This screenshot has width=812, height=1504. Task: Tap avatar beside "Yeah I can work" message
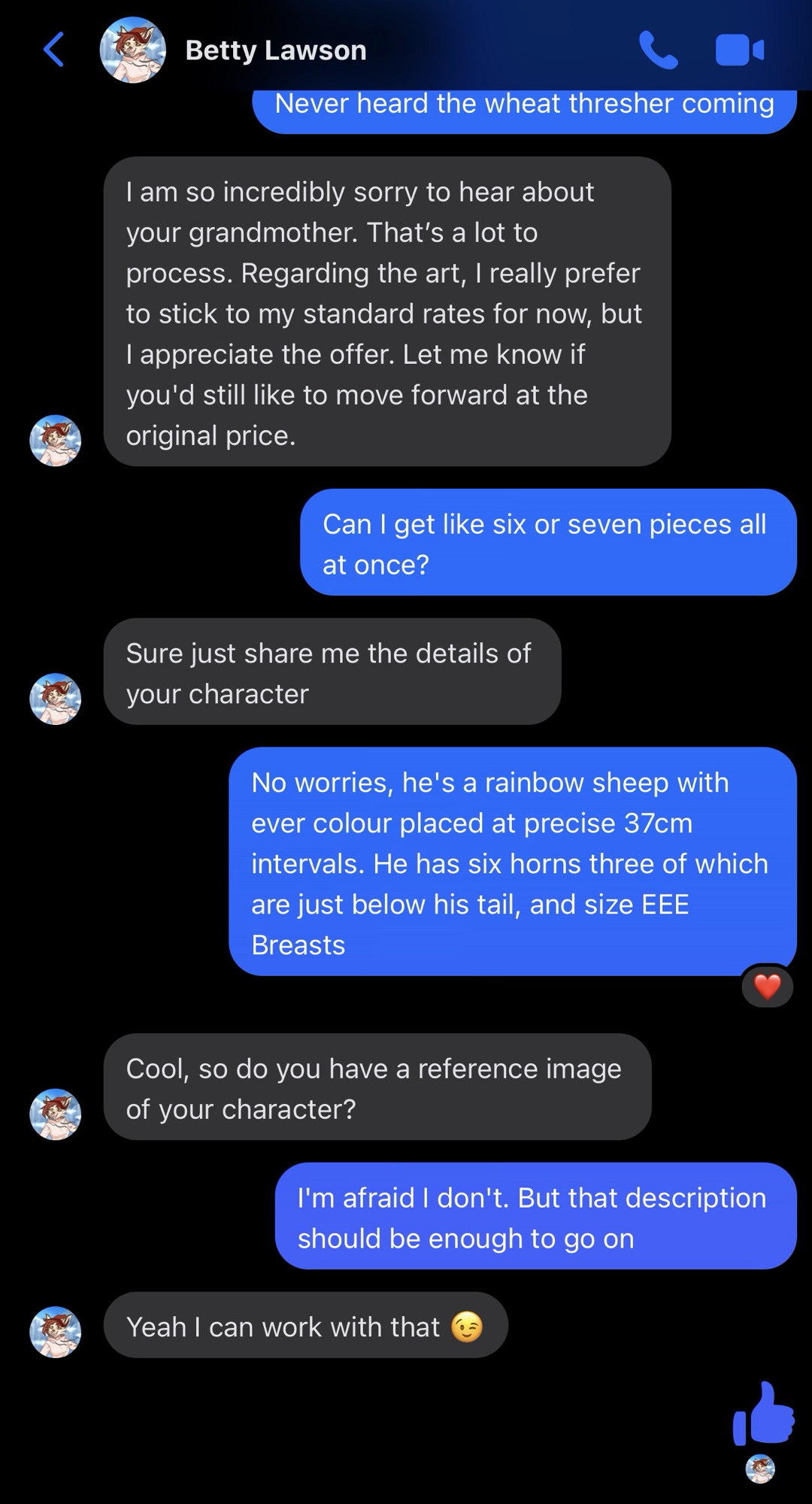tap(55, 1332)
